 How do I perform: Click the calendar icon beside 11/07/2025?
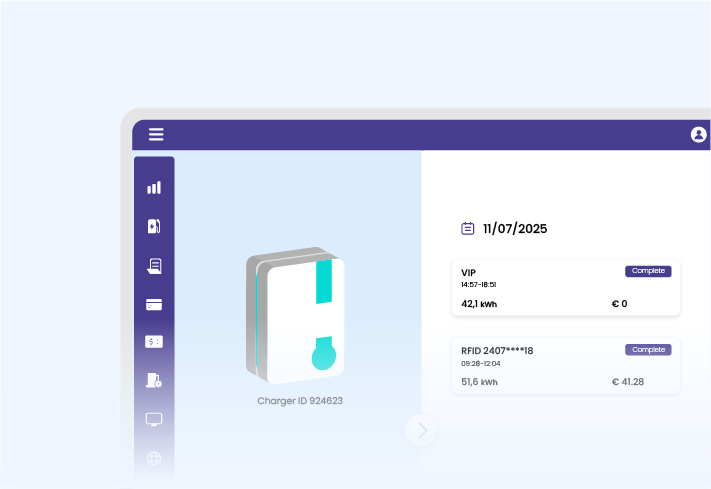tap(468, 228)
